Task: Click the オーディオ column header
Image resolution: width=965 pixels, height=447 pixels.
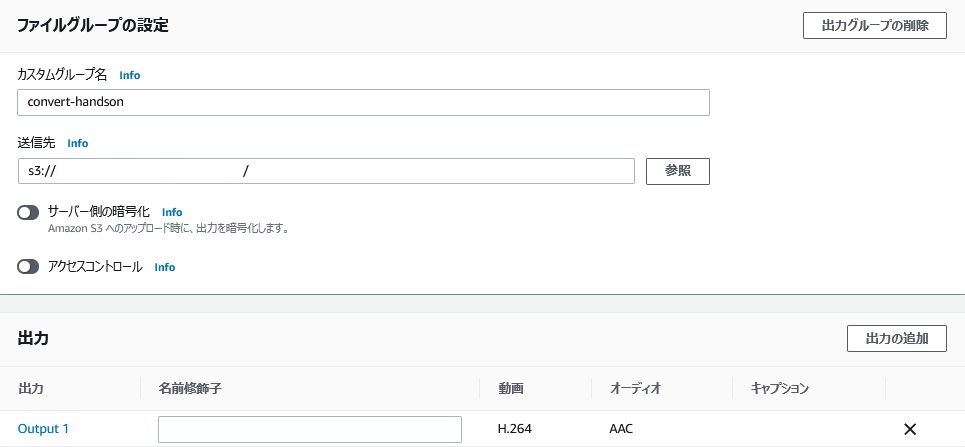Action: click(x=635, y=389)
